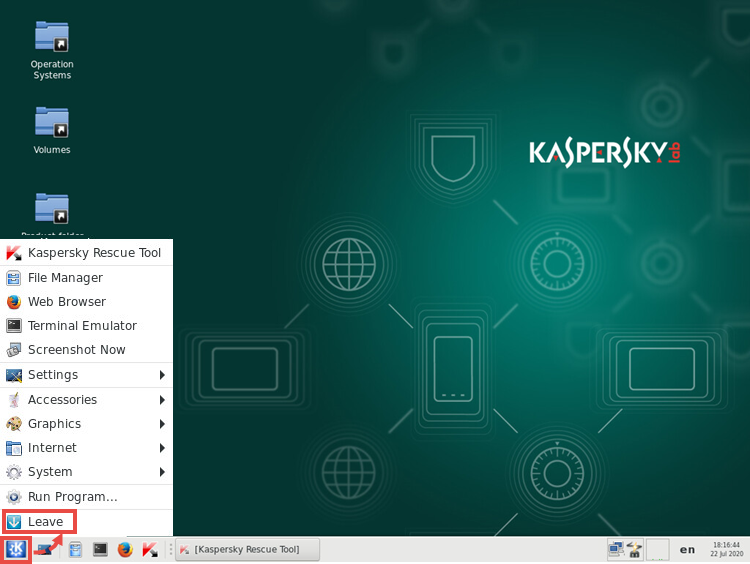This screenshot has height=564, width=750.
Task: Click camera icon beside Screenshot Now
Action: [13, 350]
